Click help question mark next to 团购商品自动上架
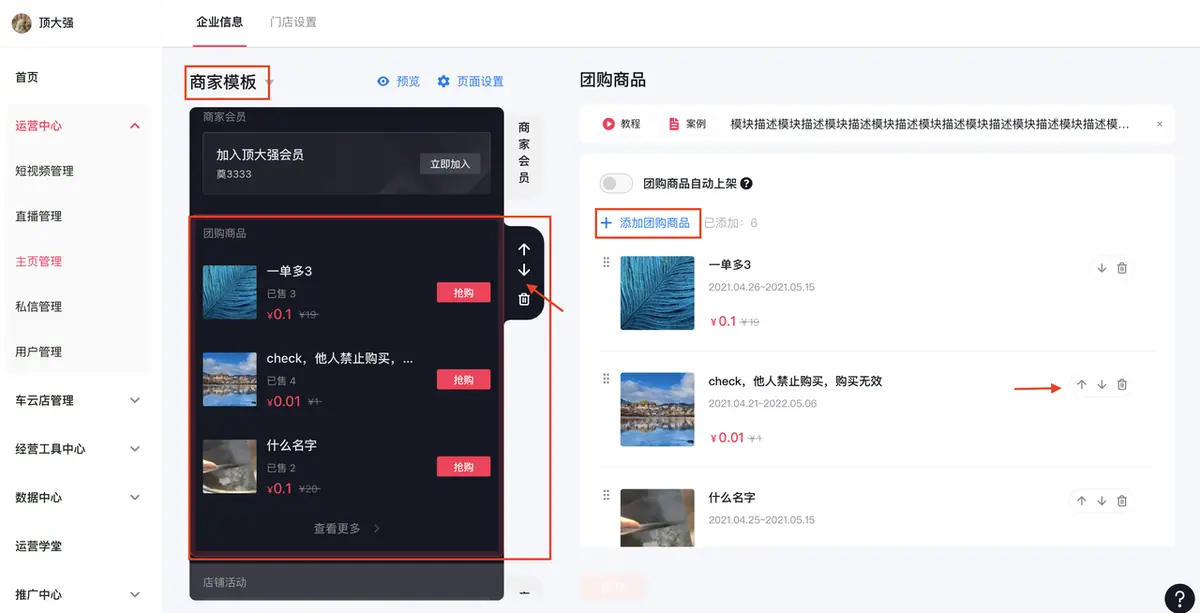Screen dimensions: 1200x613 click(x=746, y=184)
